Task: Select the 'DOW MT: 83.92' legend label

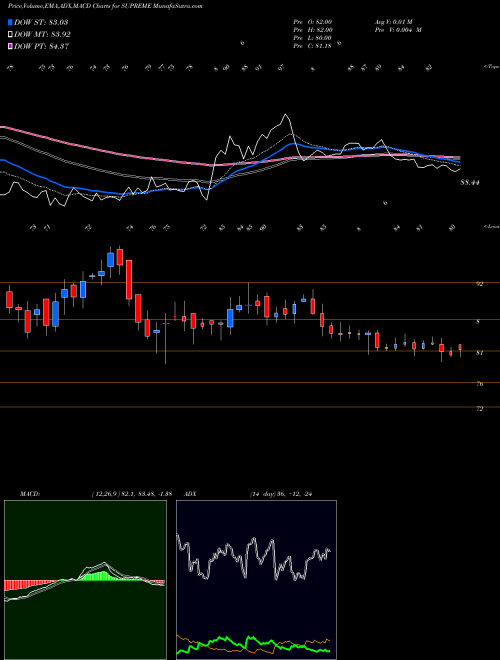Action: pyautogui.click(x=42, y=35)
